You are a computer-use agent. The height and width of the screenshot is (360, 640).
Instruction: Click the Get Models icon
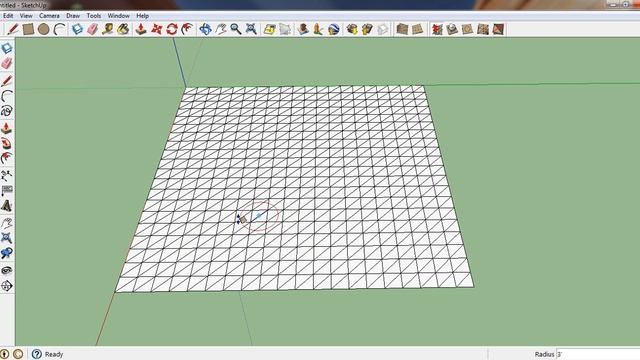point(352,29)
